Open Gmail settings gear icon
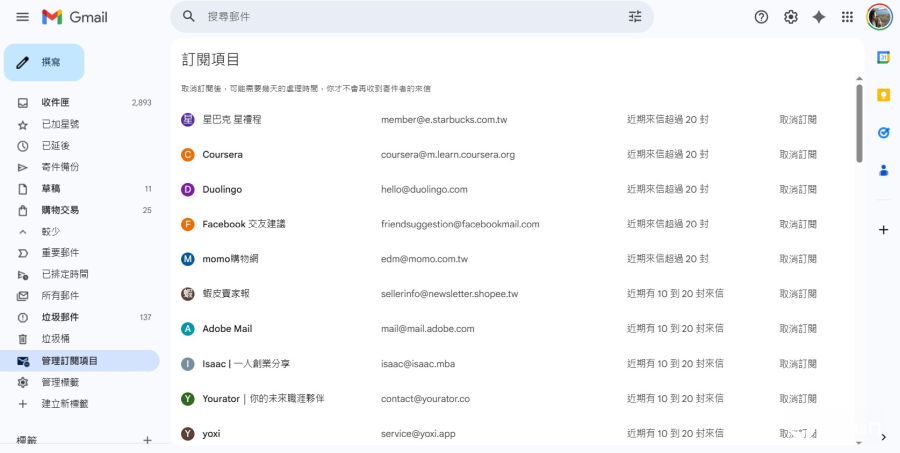Image resolution: width=900 pixels, height=453 pixels. click(790, 17)
